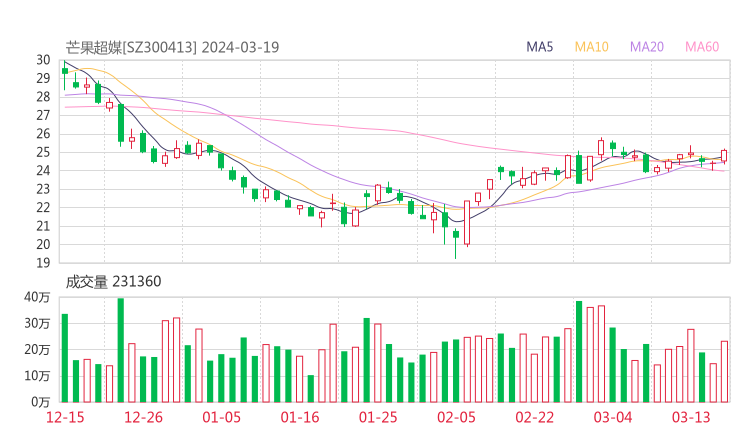
Task: Click the 20万 volume axis label
Action: [x=37, y=350]
